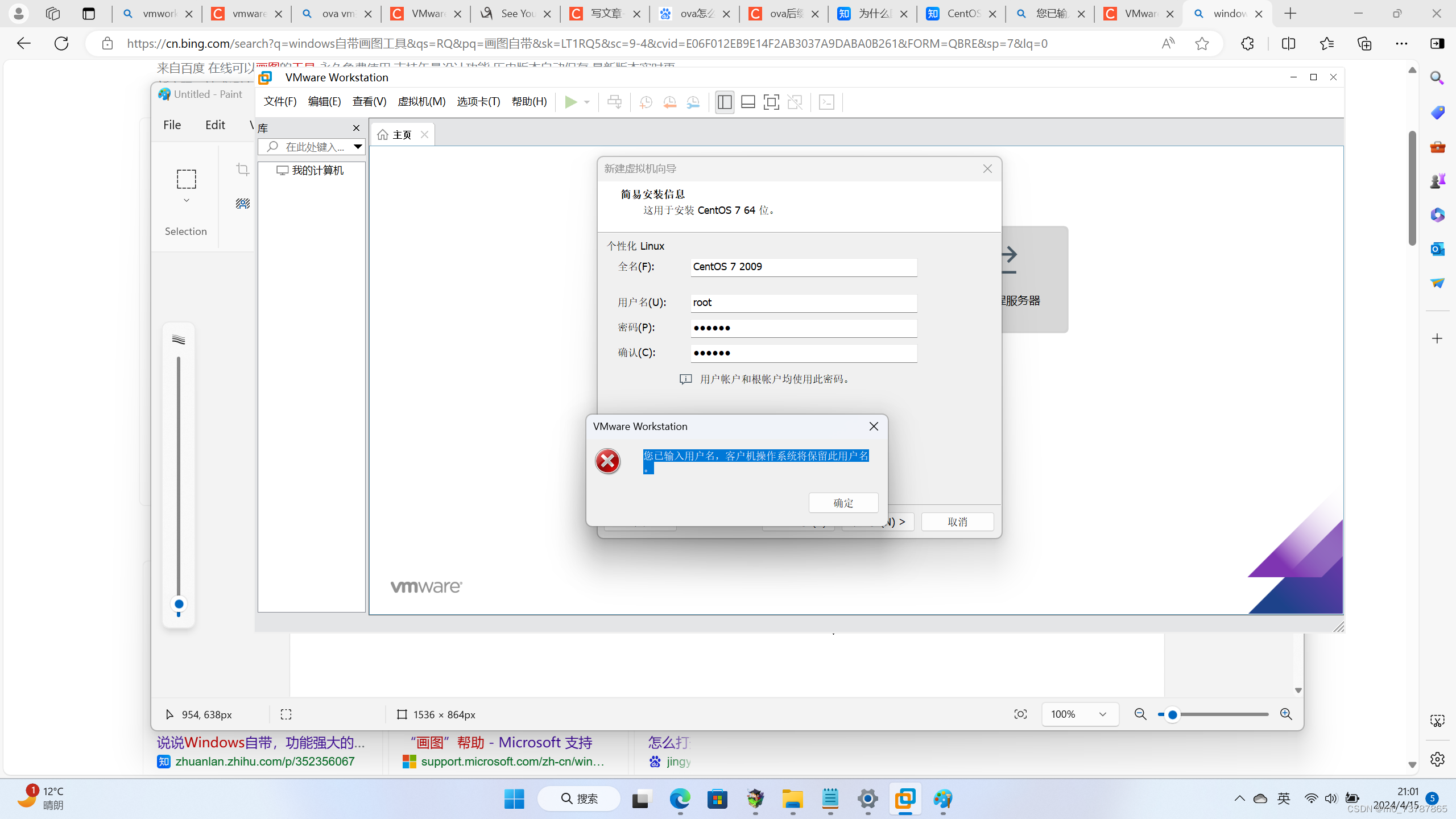Adjust Paint brush size slider handle
The image size is (1456, 819).
coord(179,604)
